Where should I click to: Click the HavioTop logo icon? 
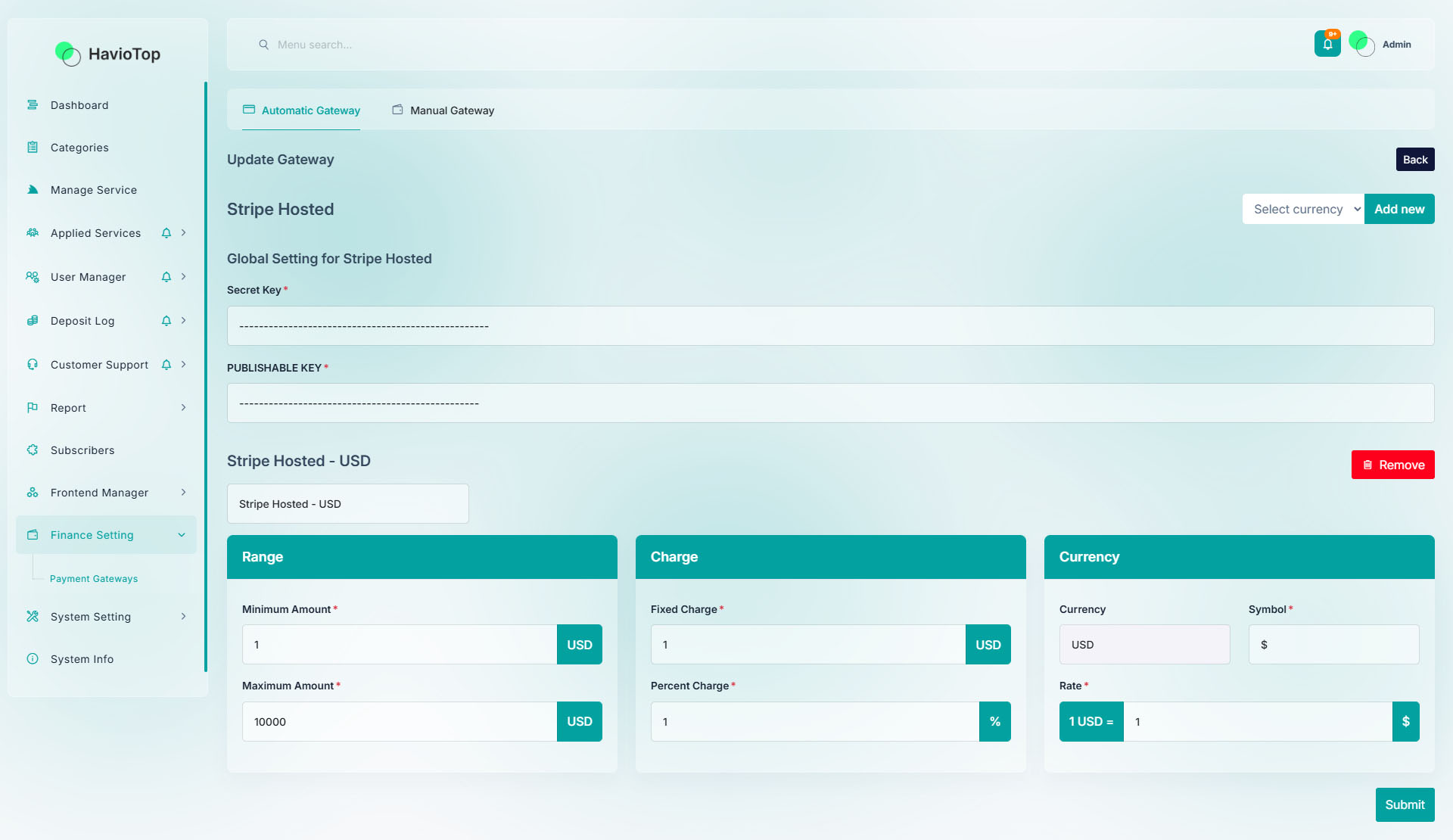(x=67, y=54)
